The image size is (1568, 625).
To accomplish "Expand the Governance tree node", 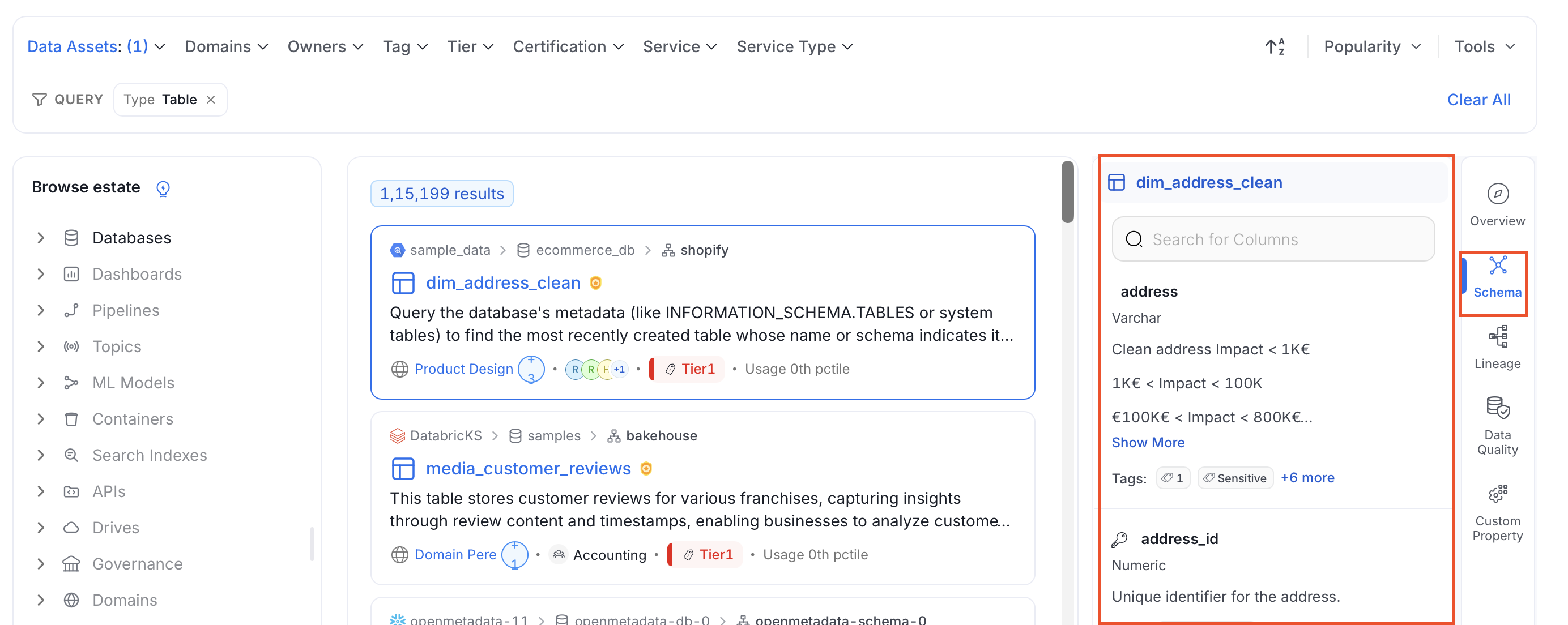I will 41,563.
